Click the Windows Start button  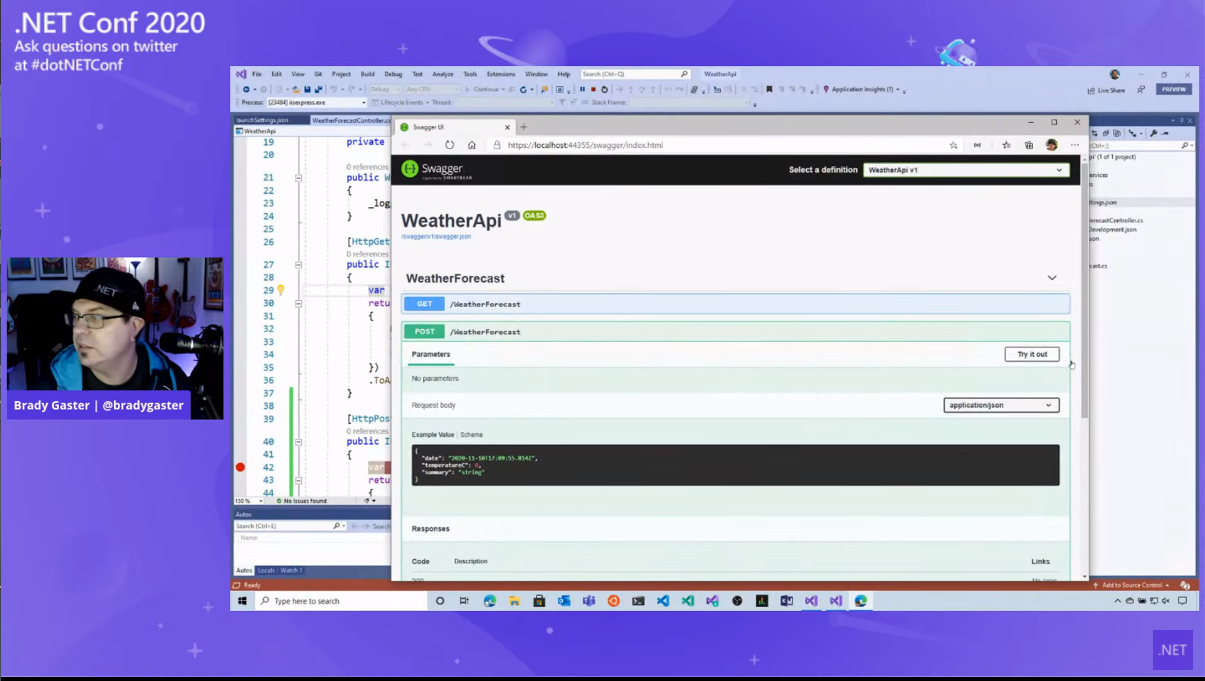242,601
